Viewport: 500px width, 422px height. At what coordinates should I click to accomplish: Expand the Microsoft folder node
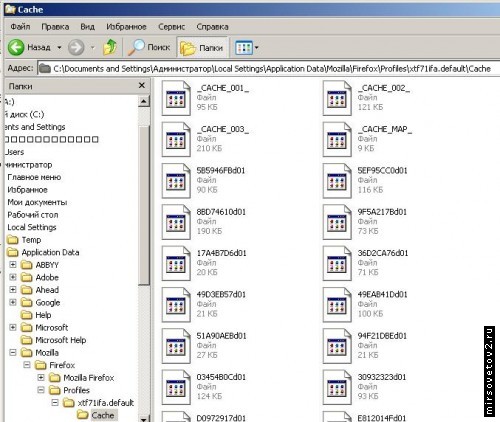pyautogui.click(x=13, y=327)
